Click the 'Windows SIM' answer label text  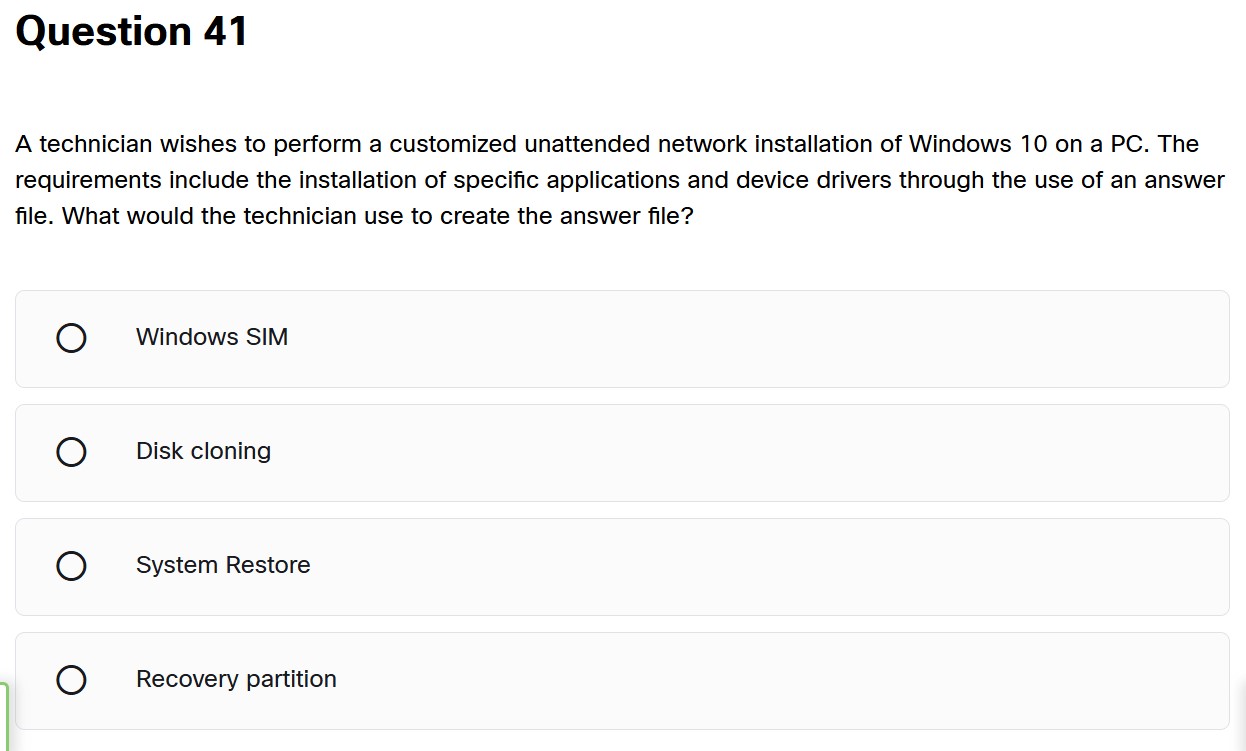click(x=212, y=338)
